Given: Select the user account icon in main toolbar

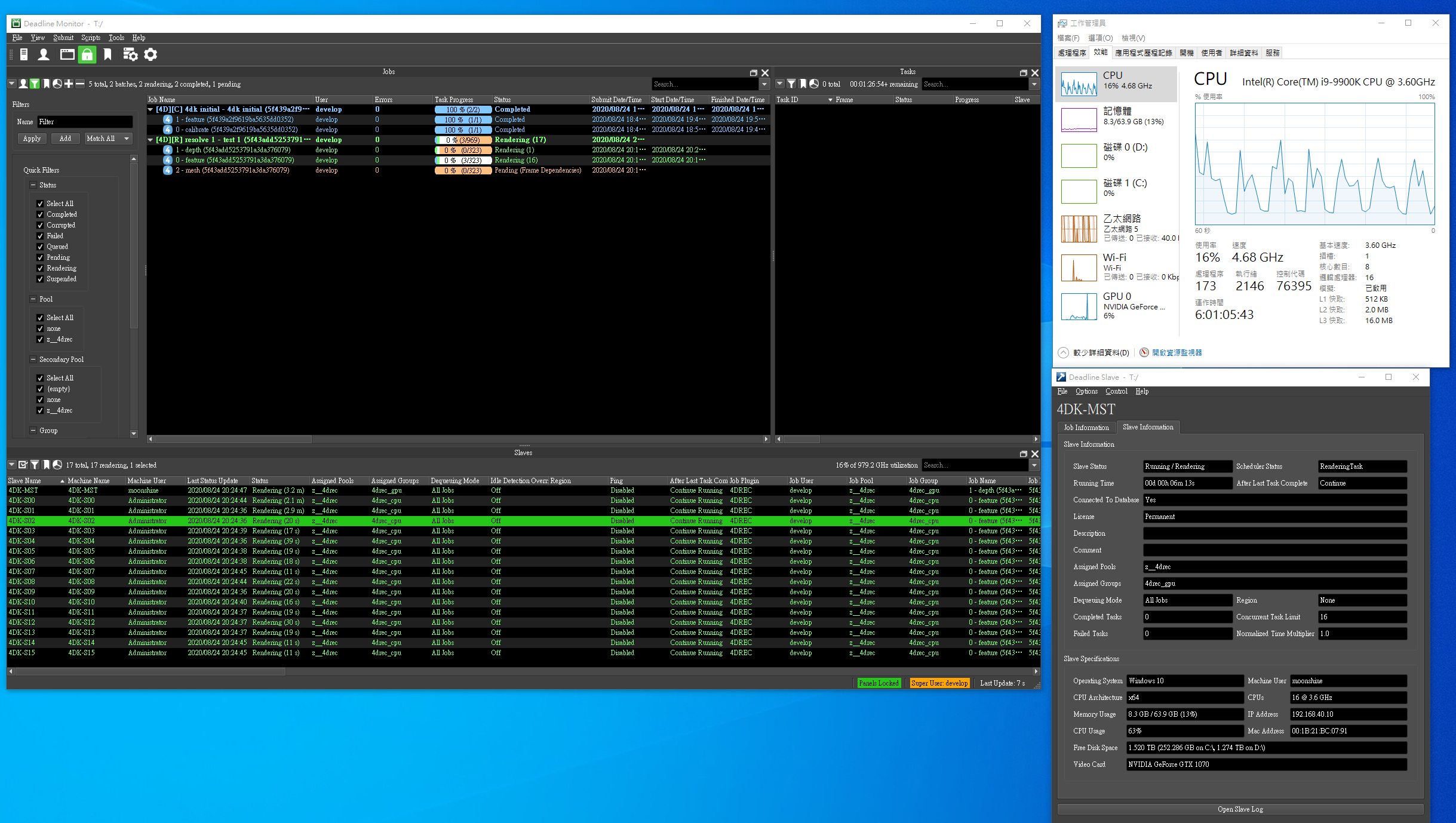Looking at the screenshot, I should pos(44,54).
